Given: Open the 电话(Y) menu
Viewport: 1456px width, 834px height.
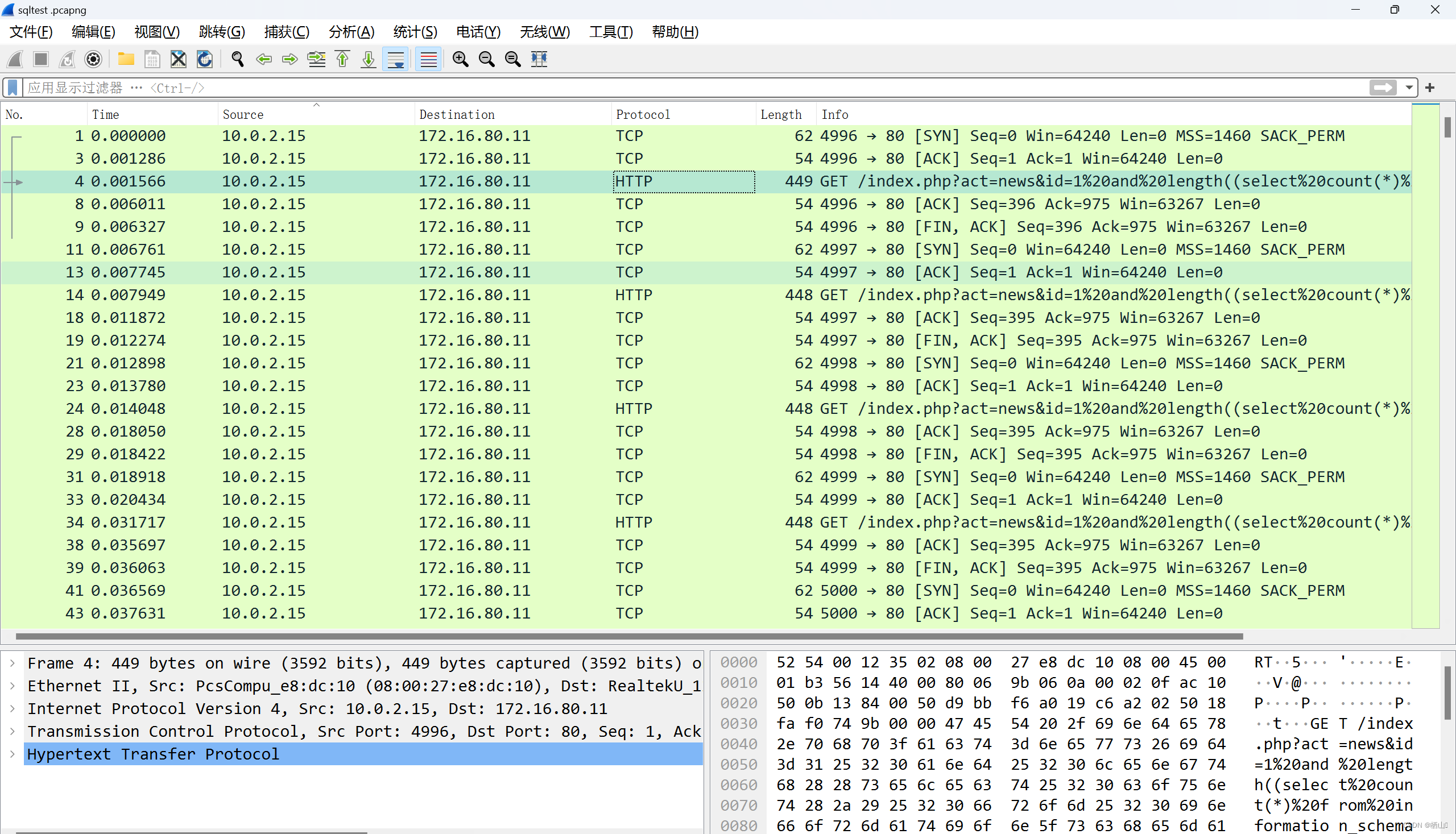Looking at the screenshot, I should [478, 32].
